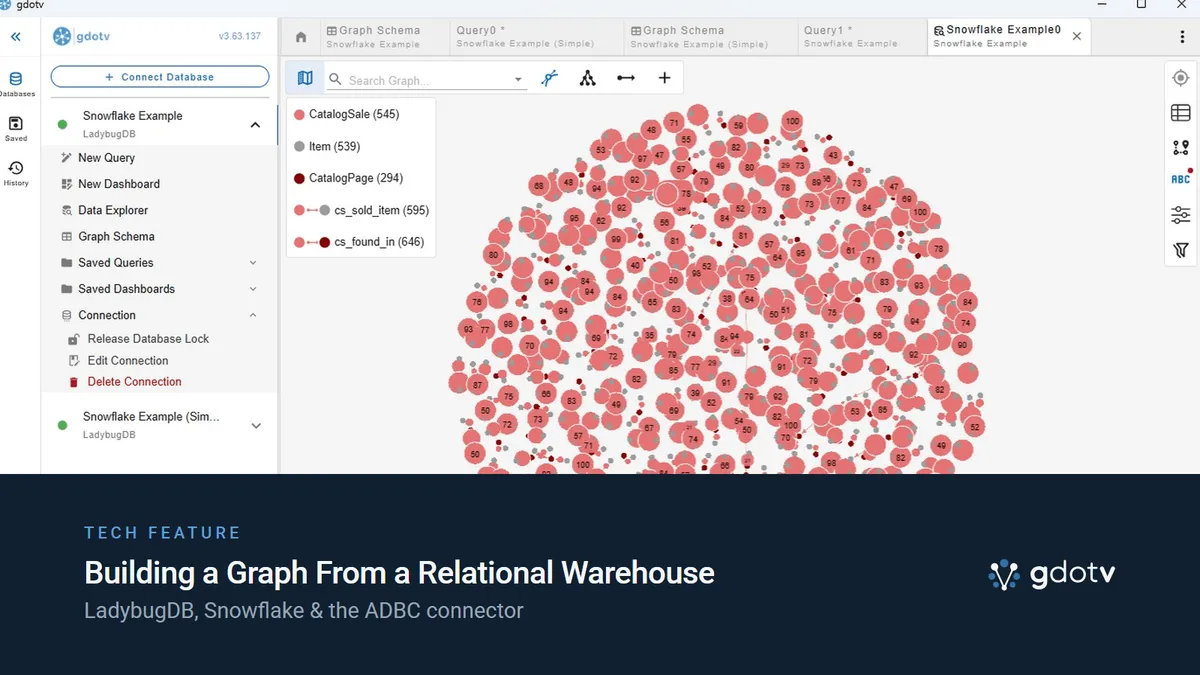Click the Search Graph input field

pos(427,80)
